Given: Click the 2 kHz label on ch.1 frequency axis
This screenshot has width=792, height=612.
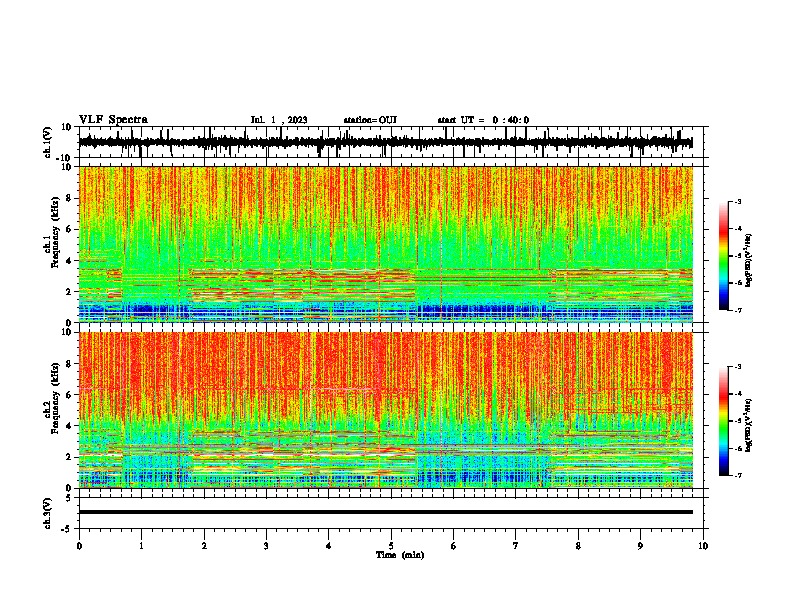Looking at the screenshot, I should (x=69, y=292).
